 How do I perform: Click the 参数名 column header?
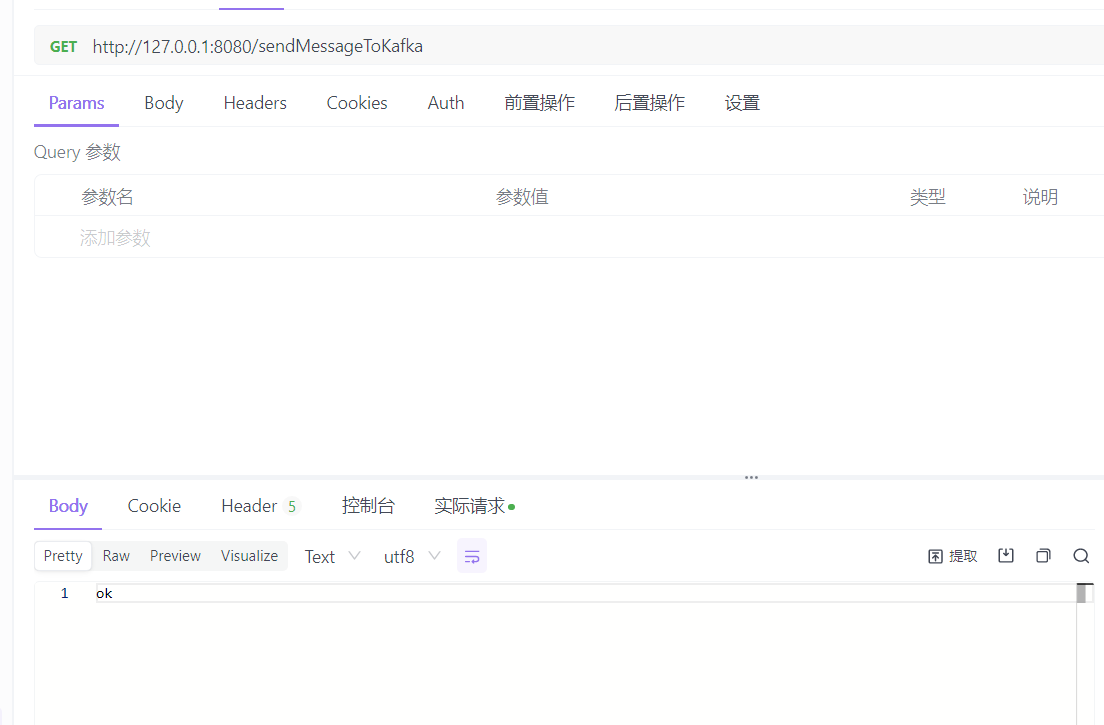click(x=107, y=197)
